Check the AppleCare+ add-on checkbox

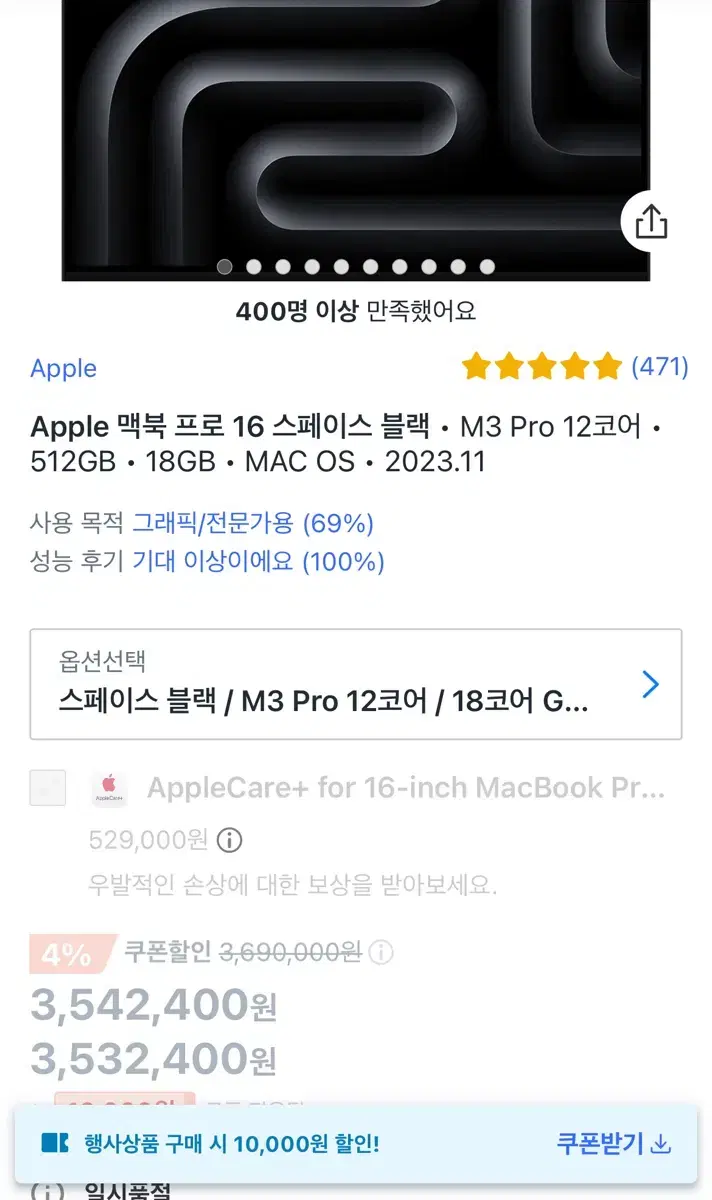[x=48, y=788]
